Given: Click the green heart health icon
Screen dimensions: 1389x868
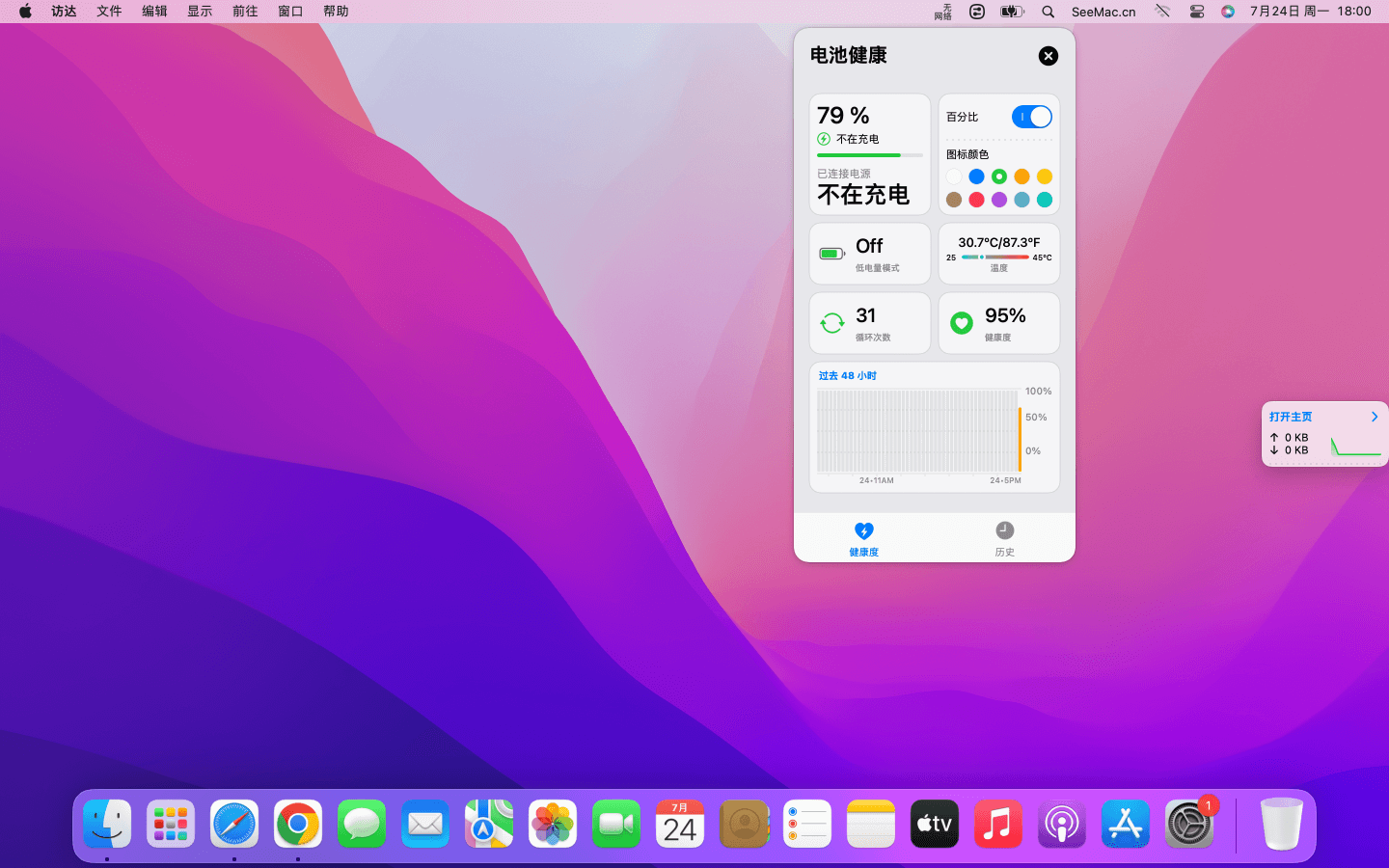Looking at the screenshot, I should coord(961,323).
